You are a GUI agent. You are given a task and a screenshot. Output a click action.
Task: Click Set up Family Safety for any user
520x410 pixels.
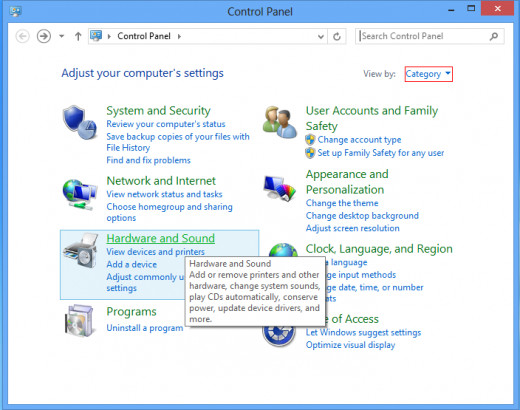pos(381,153)
